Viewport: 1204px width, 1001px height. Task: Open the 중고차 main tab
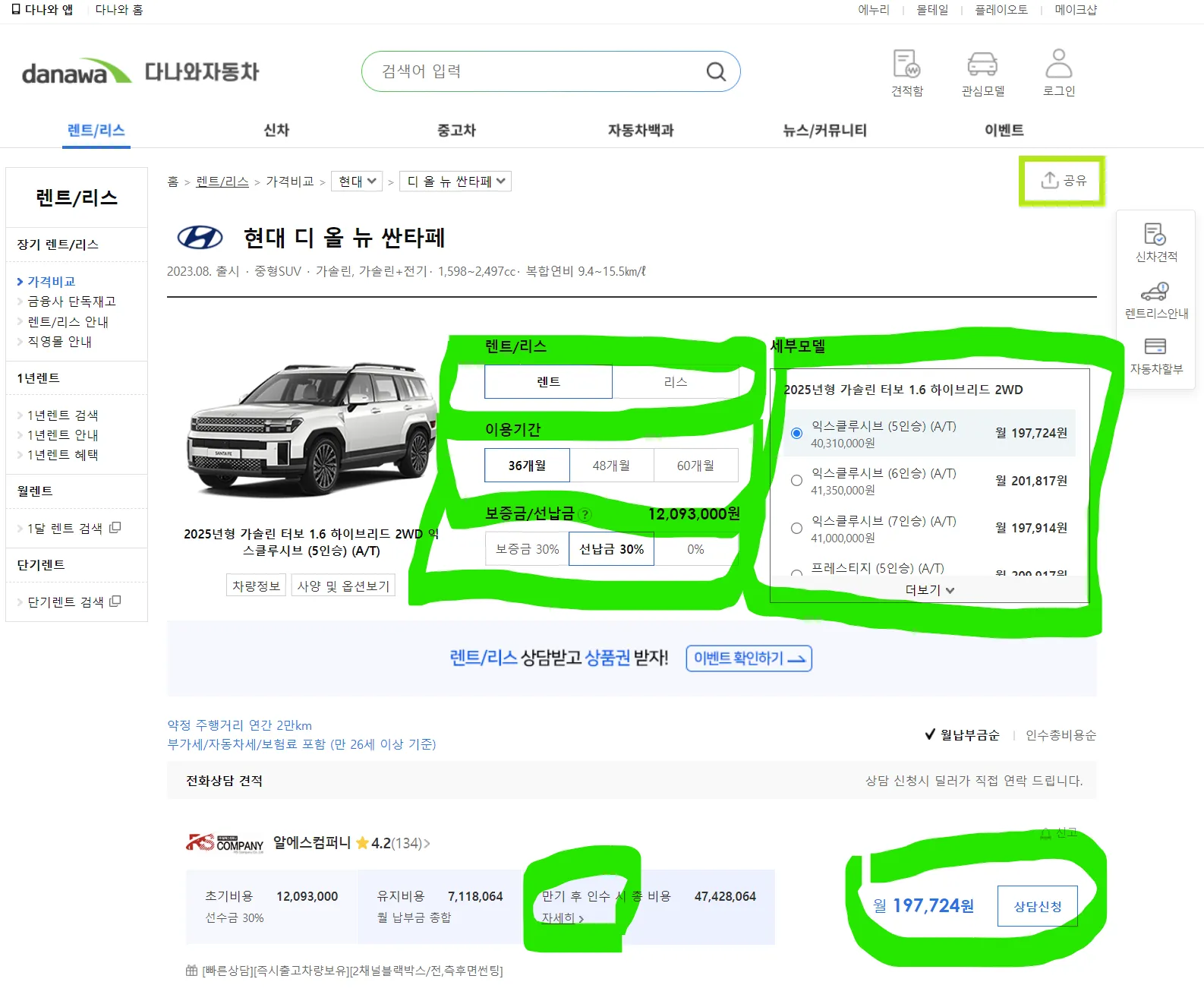pos(456,130)
